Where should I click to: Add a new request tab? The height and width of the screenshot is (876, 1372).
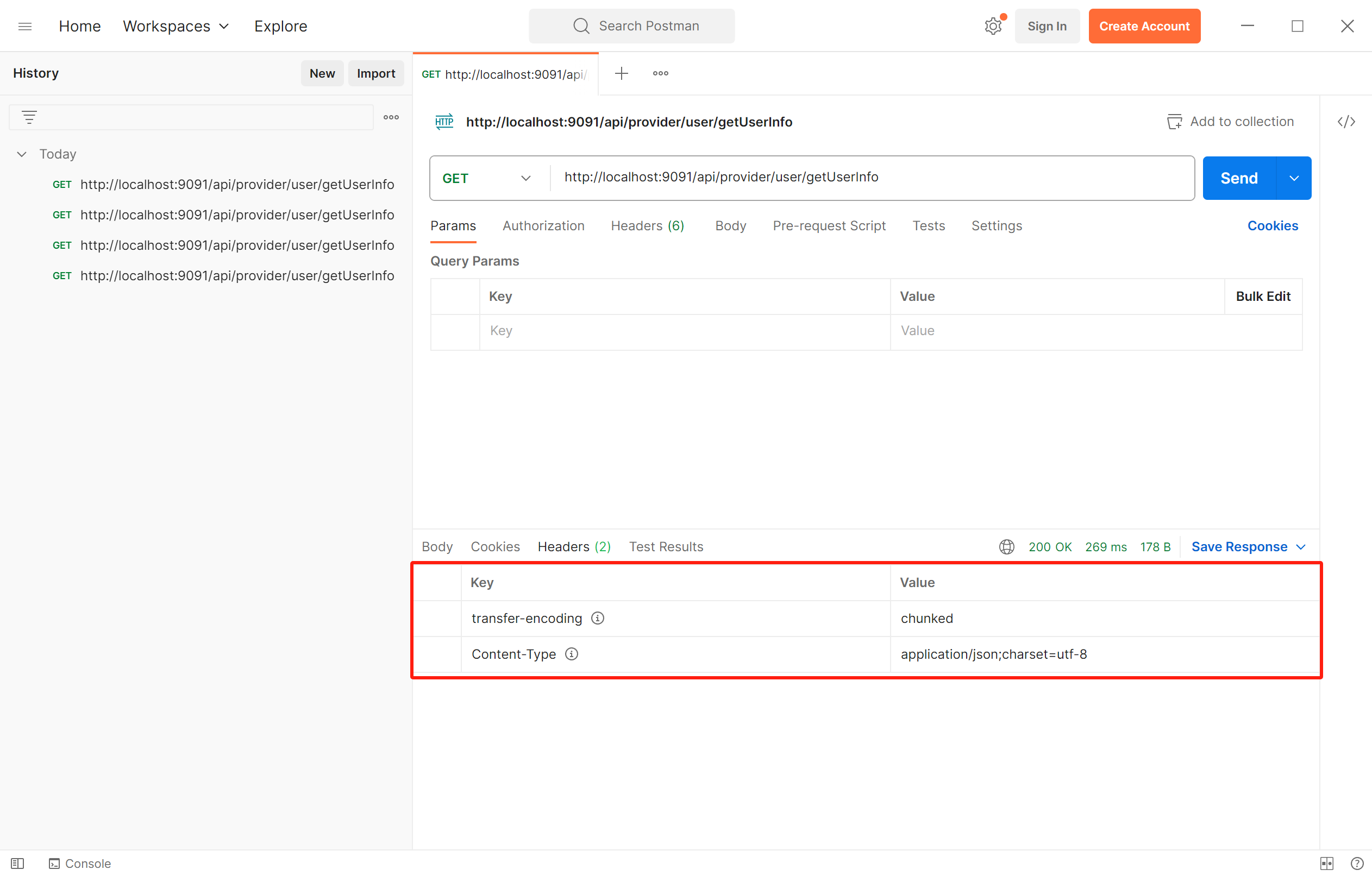point(621,73)
